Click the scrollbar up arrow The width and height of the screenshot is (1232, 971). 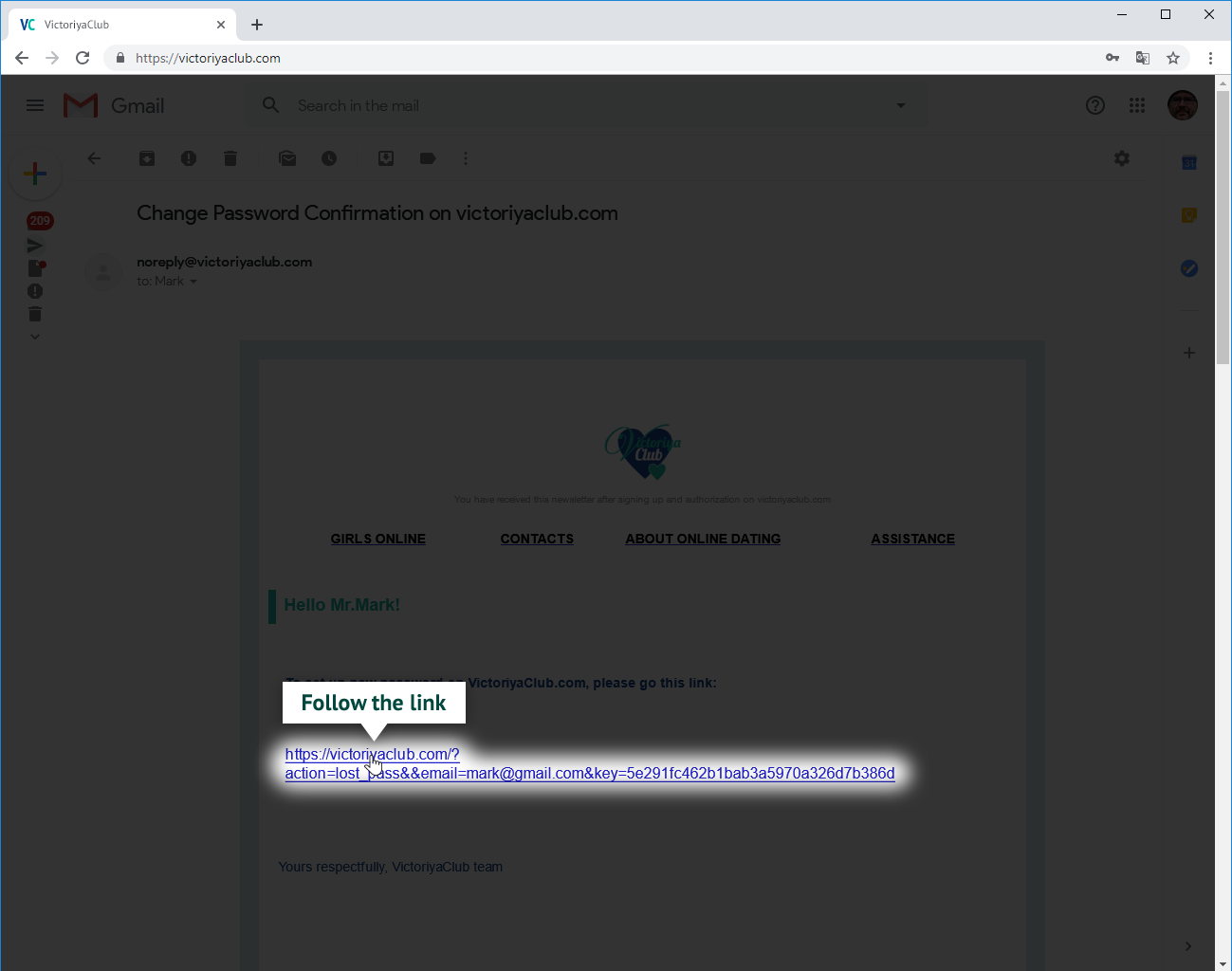(x=1223, y=82)
